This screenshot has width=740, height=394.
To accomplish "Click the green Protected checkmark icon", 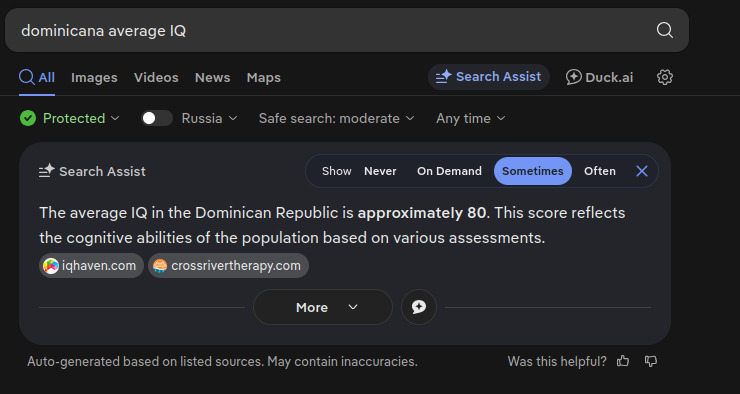I will [x=28, y=118].
